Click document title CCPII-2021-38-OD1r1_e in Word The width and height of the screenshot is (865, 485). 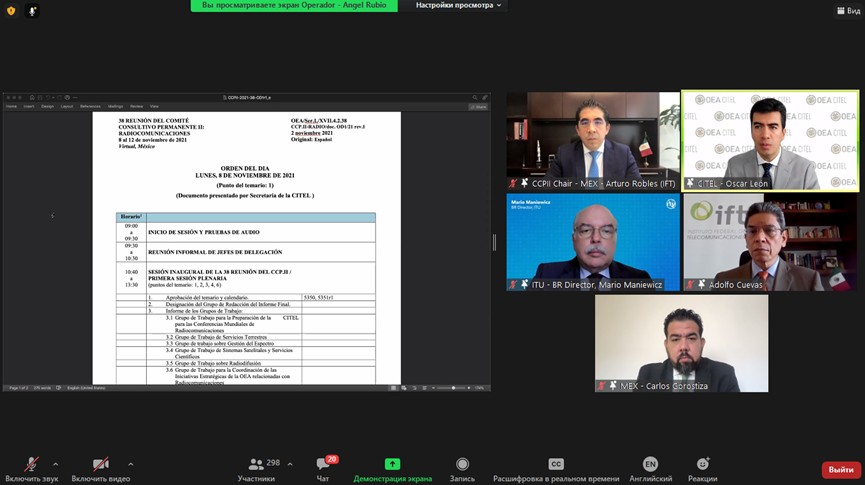pyautogui.click(x=247, y=98)
